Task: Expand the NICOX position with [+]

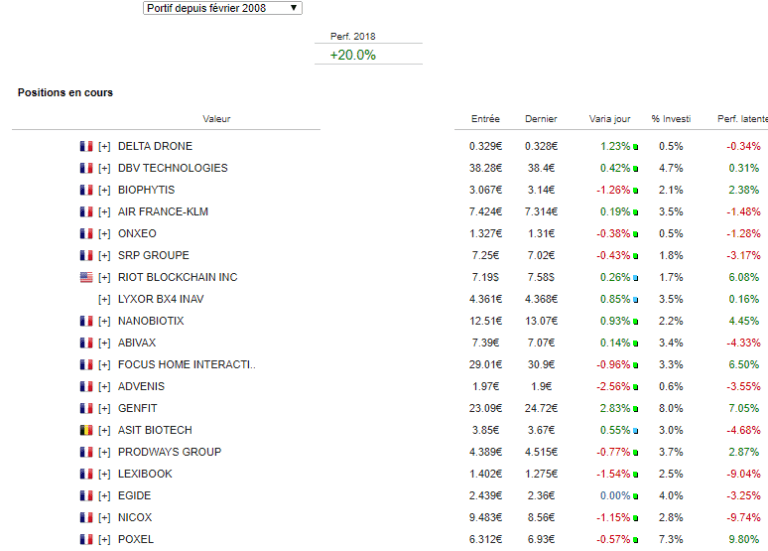Action: [x=104, y=517]
